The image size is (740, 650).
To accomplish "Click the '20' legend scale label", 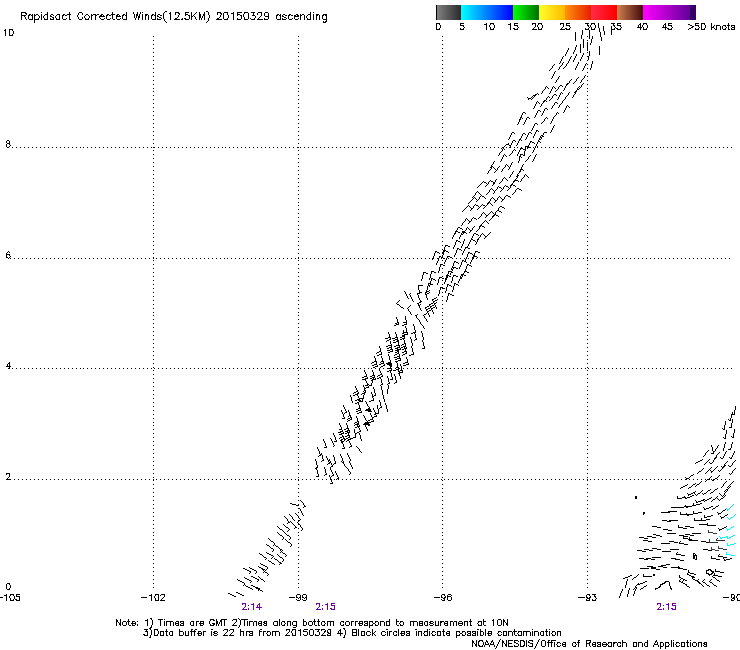I will tap(537, 27).
